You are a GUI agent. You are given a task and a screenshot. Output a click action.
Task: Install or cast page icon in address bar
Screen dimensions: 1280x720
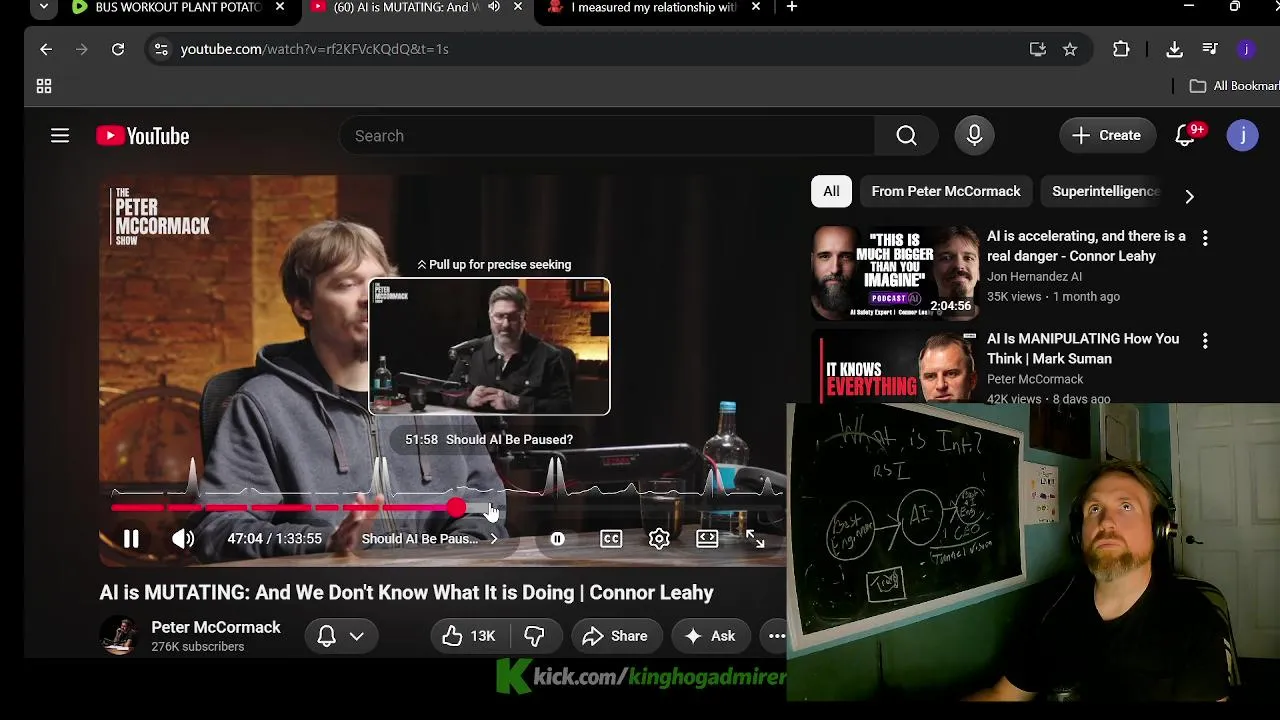point(1038,49)
